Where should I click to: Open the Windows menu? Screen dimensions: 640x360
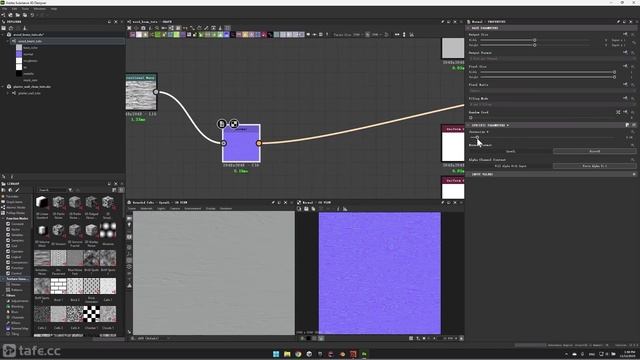tap(40, 9)
